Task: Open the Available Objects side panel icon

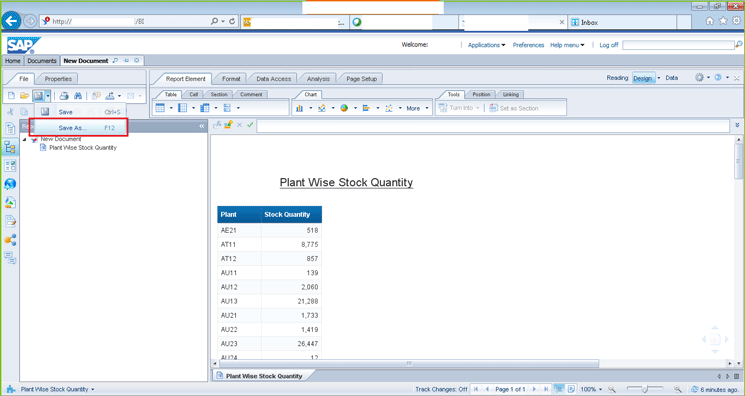Action: [x=10, y=203]
